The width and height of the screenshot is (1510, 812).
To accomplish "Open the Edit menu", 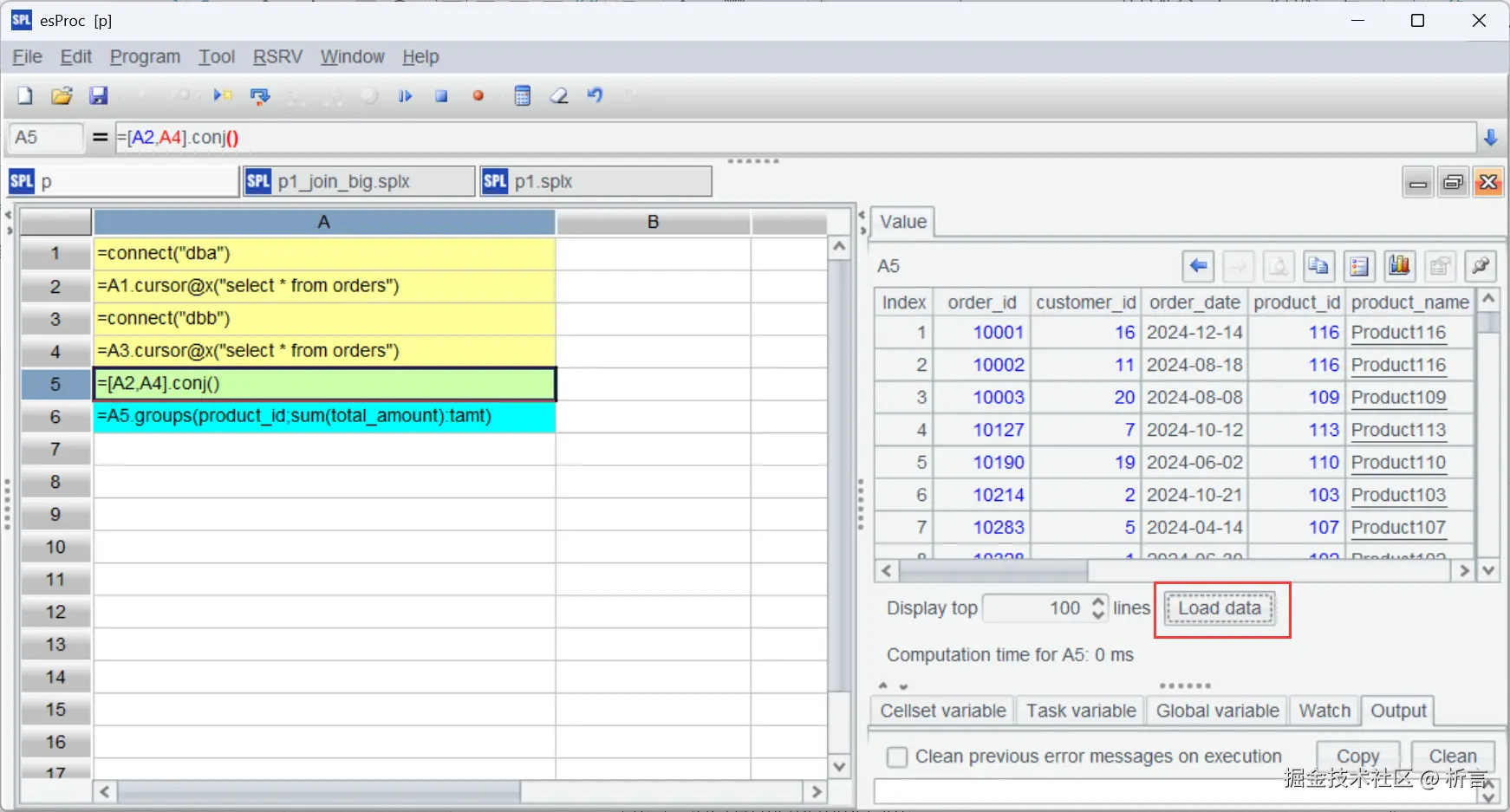I will 75,57.
